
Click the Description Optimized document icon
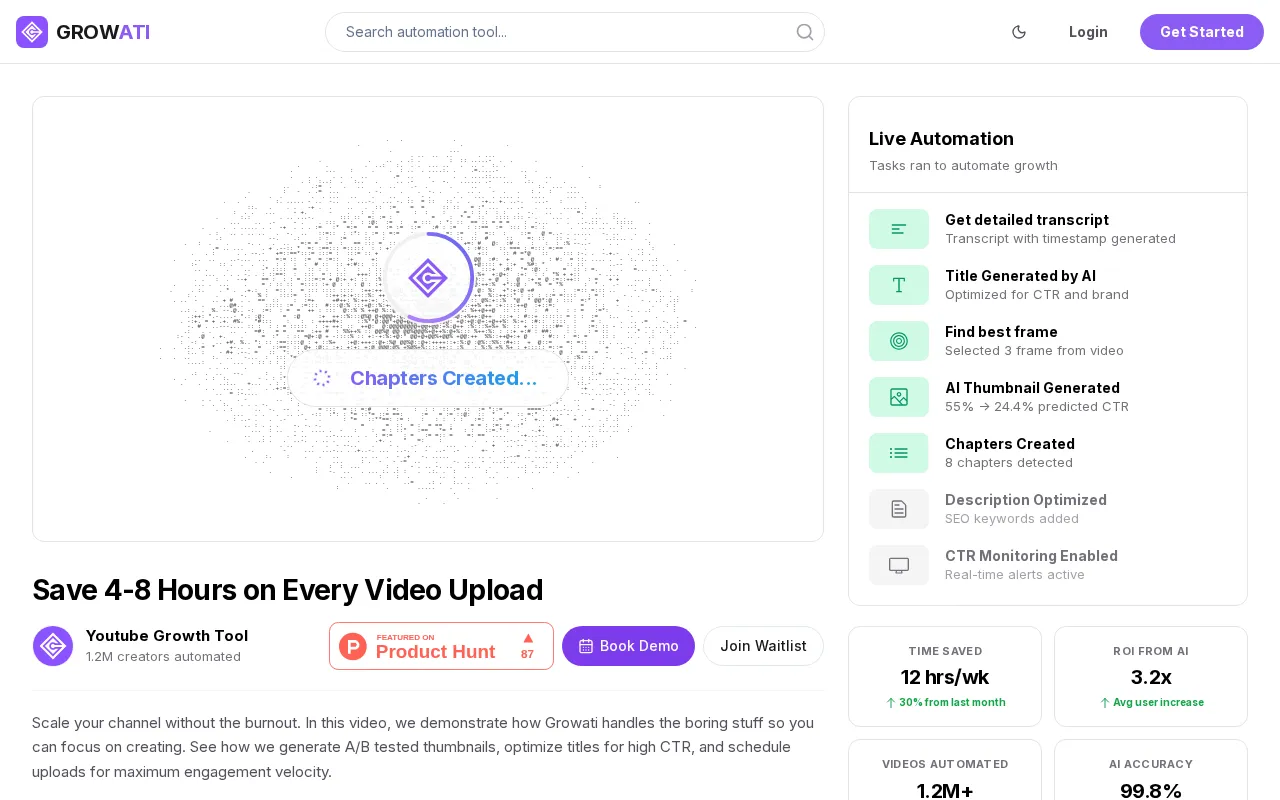pyautogui.click(x=899, y=509)
